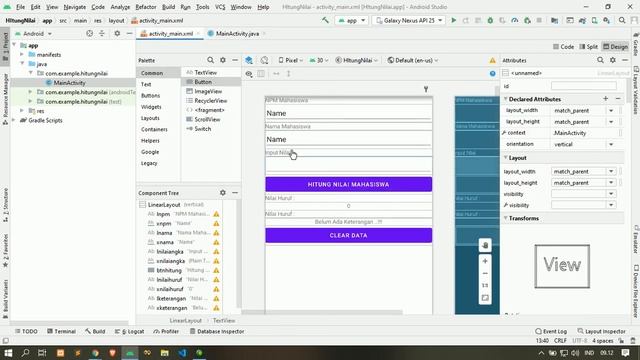Collapse the Declared Attributes section
The width and height of the screenshot is (640, 360).
point(506,99)
